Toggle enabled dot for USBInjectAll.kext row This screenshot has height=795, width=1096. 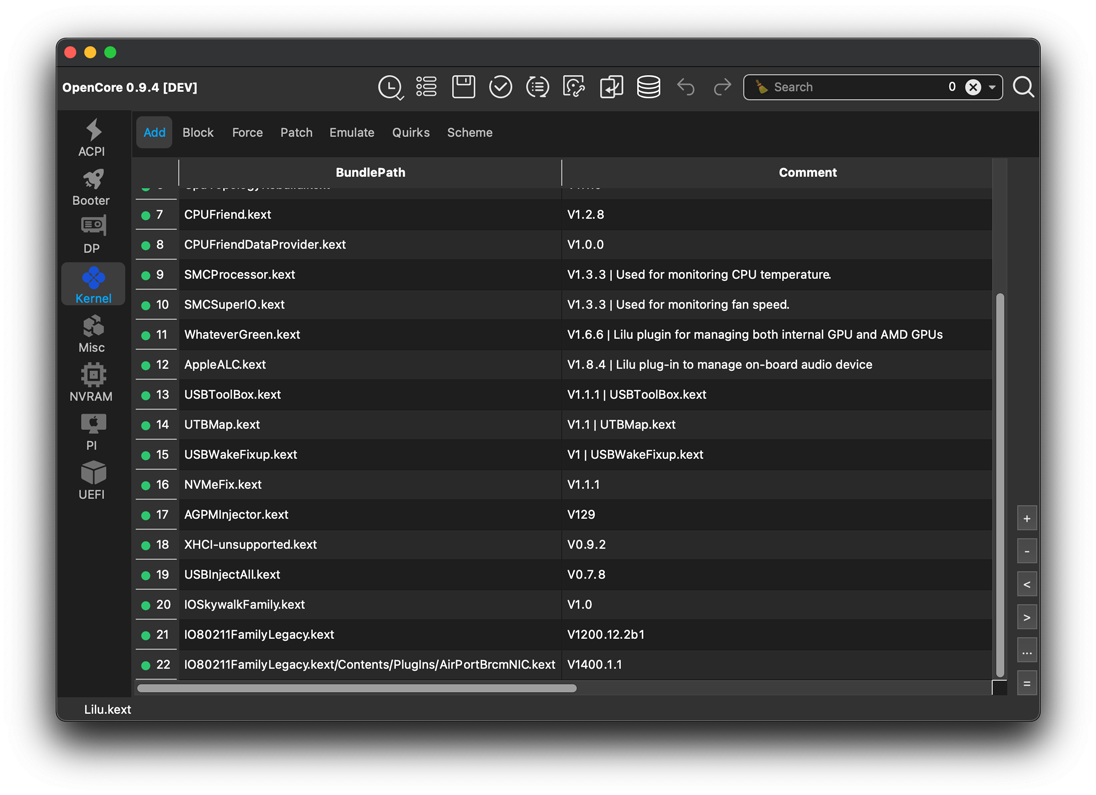145,575
